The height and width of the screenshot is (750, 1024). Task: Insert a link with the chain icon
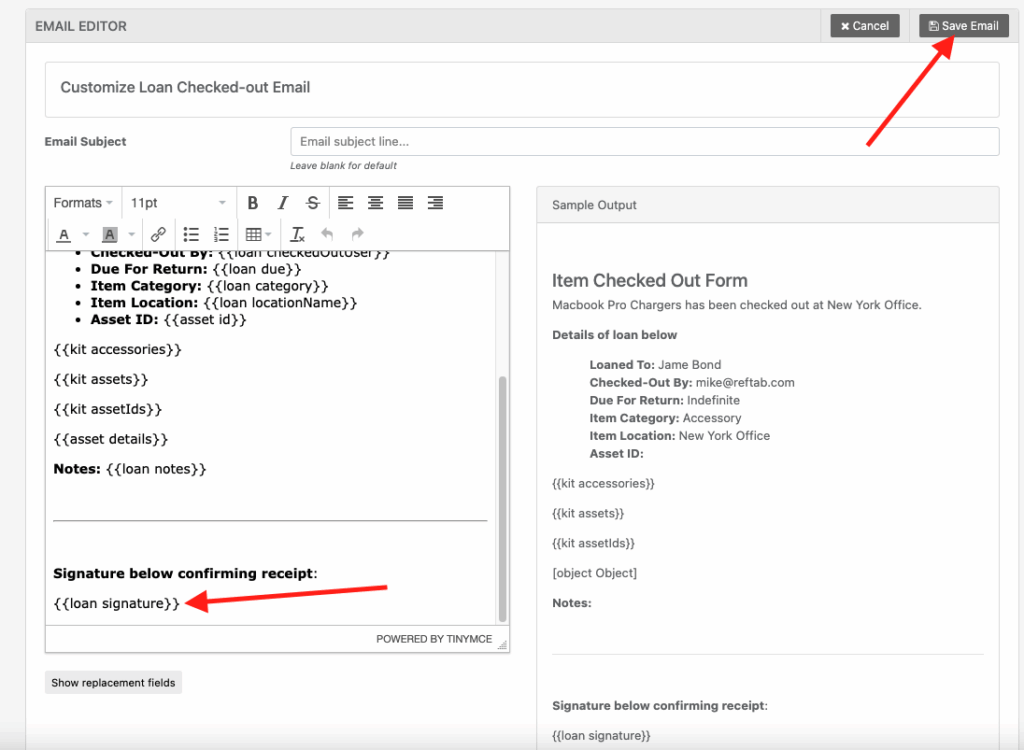click(x=158, y=235)
